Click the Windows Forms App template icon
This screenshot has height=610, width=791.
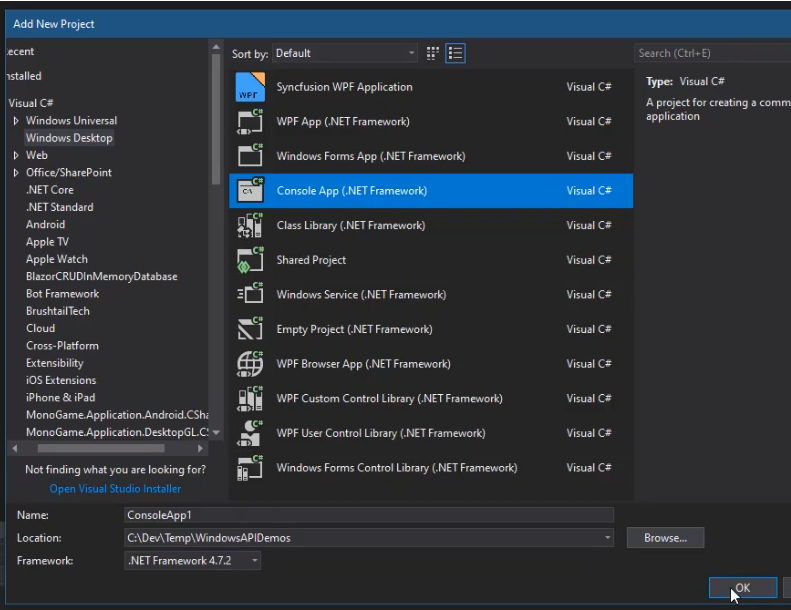[250, 156]
